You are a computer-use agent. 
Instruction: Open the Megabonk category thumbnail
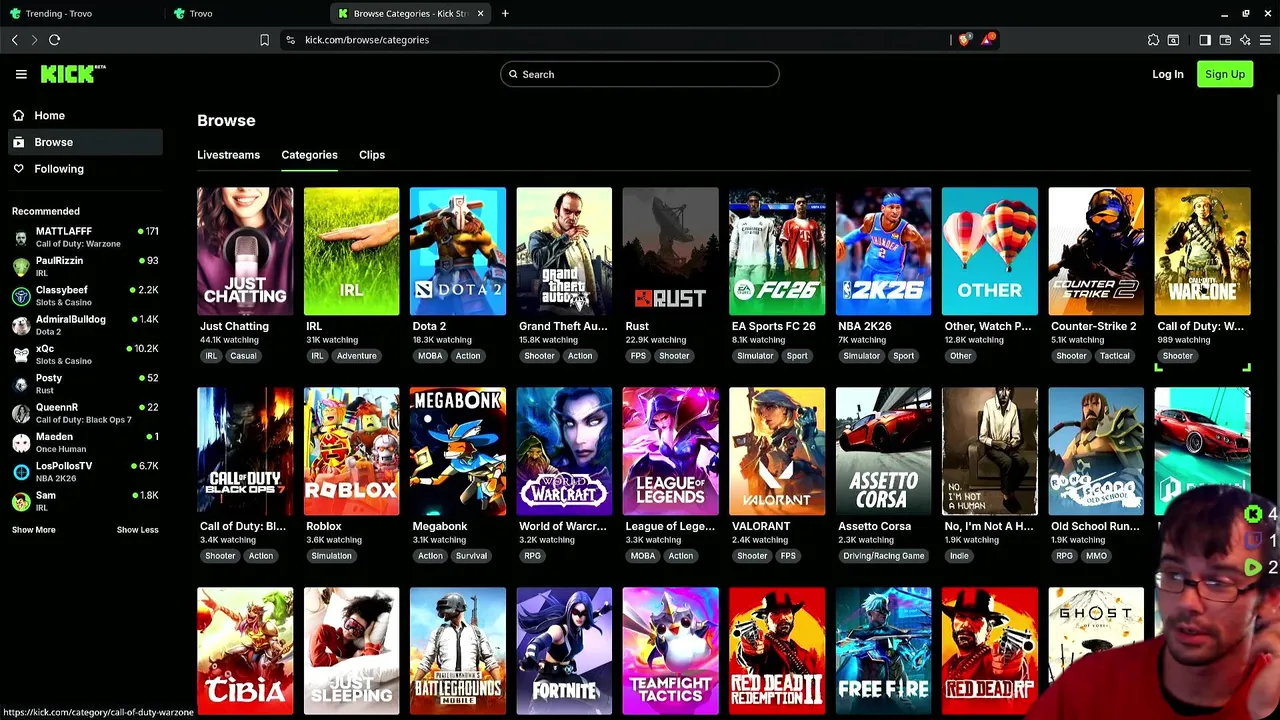[x=458, y=451]
